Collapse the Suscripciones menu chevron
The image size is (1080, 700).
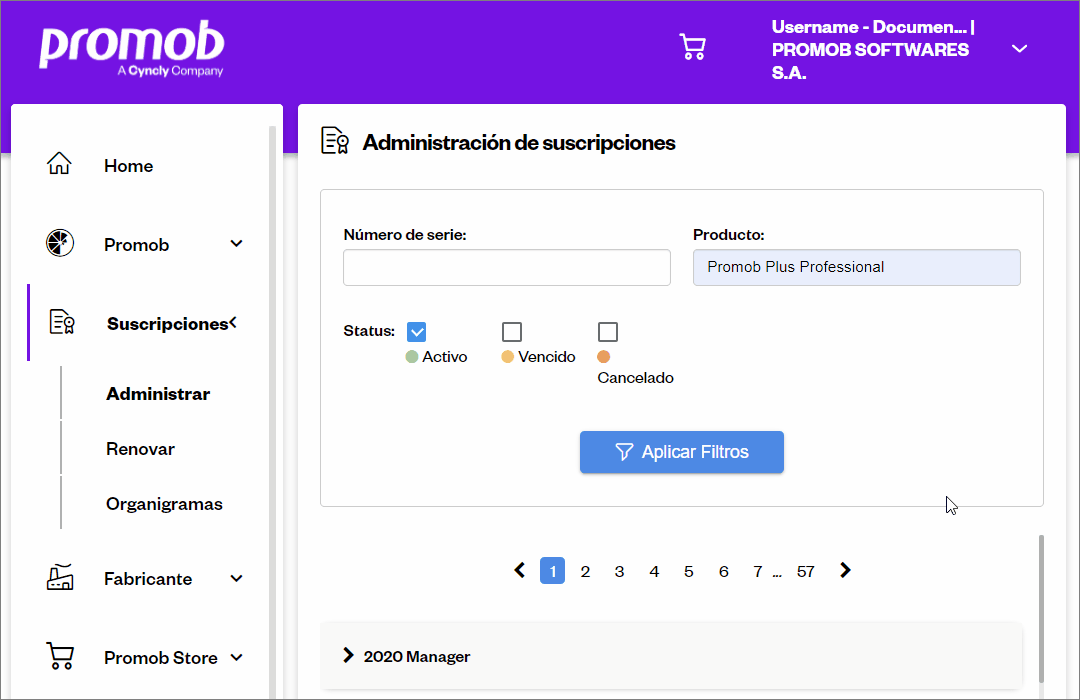click(233, 322)
